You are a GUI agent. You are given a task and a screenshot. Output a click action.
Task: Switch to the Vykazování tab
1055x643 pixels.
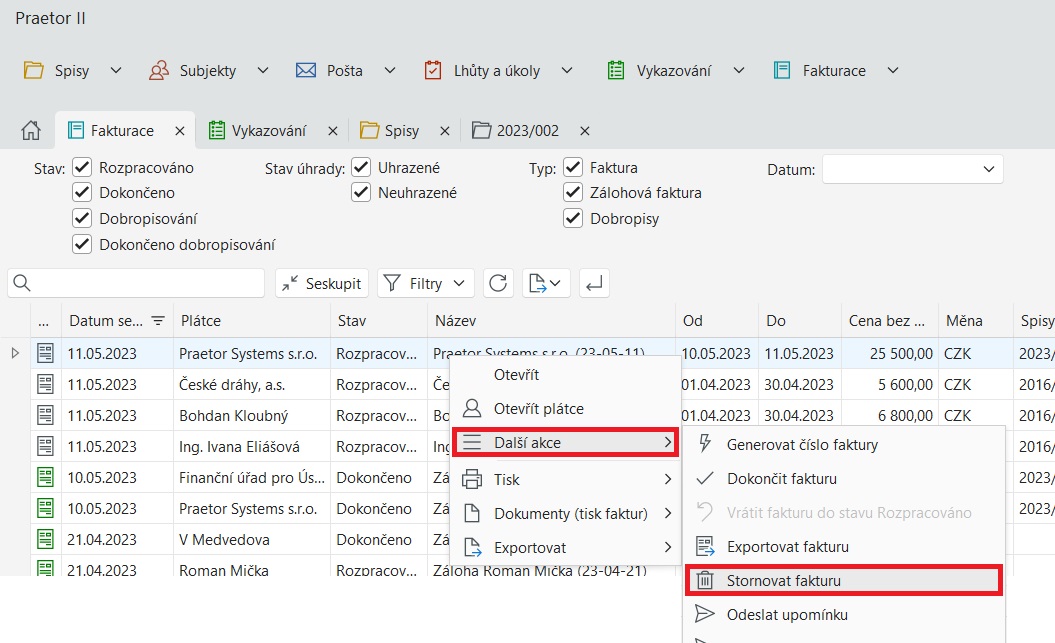pos(268,131)
